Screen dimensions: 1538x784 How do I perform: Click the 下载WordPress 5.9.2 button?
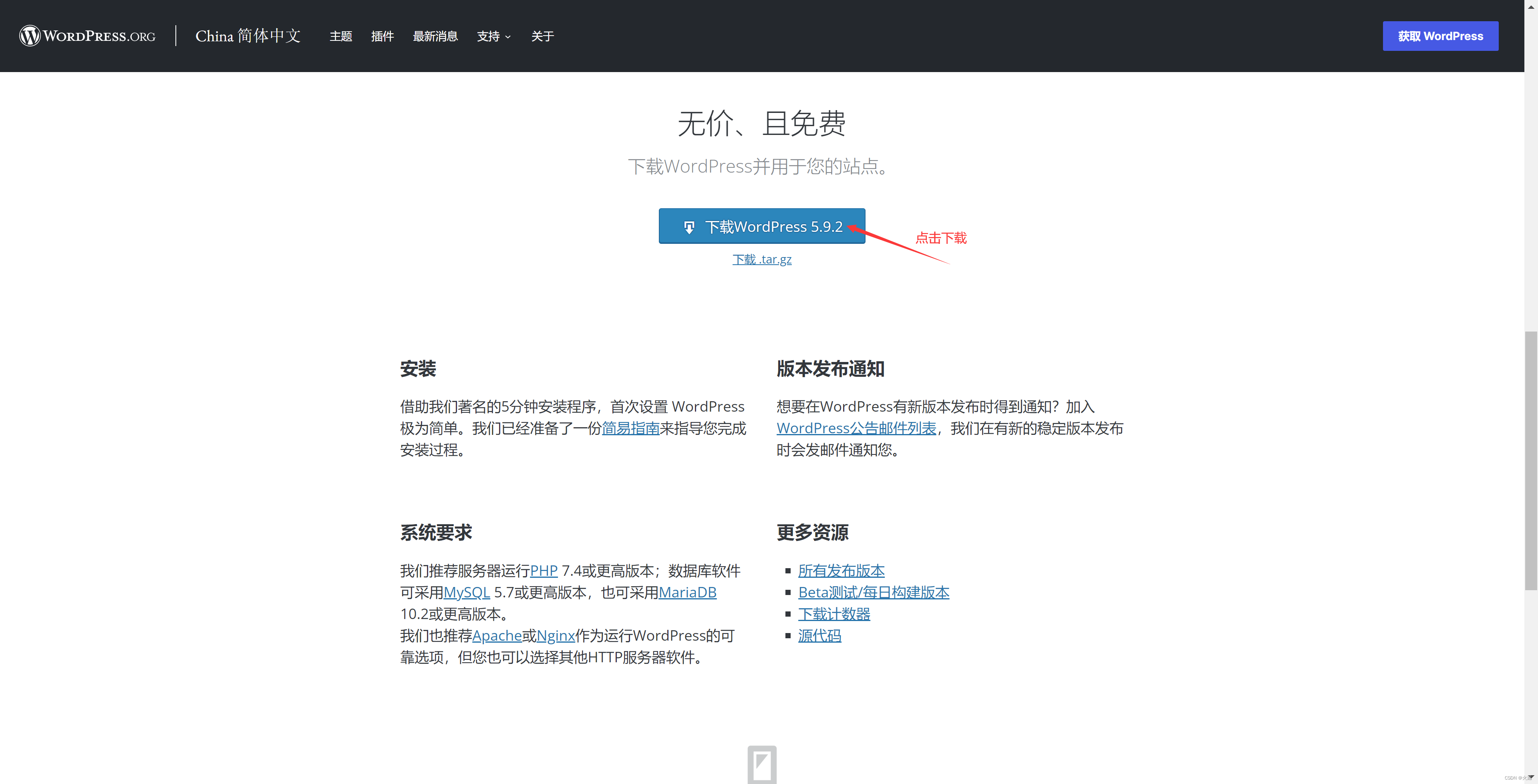pyautogui.click(x=762, y=226)
